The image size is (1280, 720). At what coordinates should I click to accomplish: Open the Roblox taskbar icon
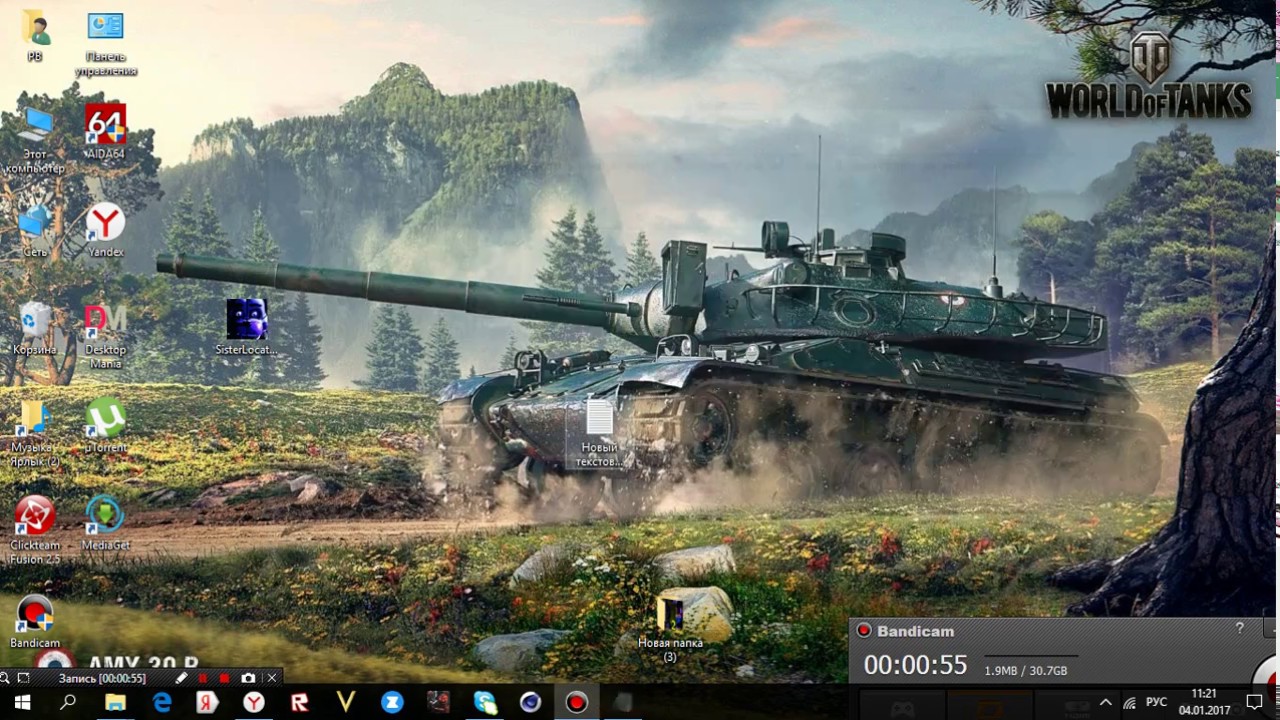point(300,703)
